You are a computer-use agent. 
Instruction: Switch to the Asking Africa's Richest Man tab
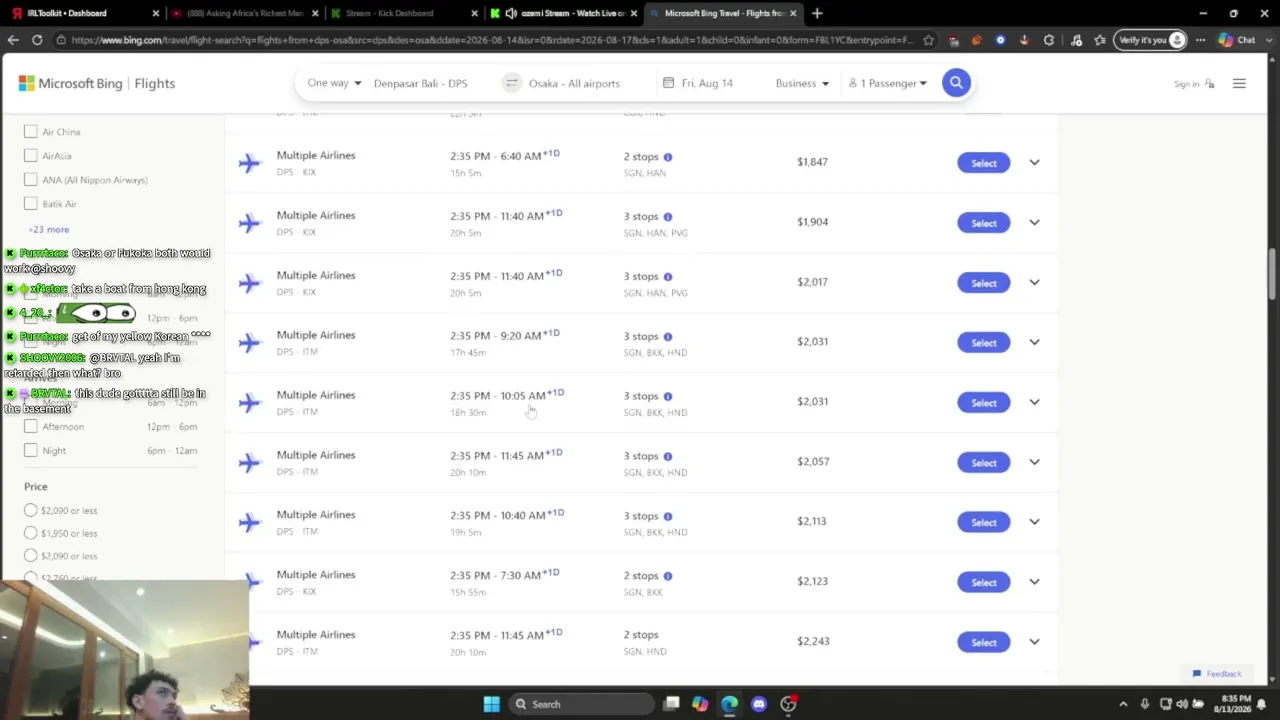click(x=243, y=13)
